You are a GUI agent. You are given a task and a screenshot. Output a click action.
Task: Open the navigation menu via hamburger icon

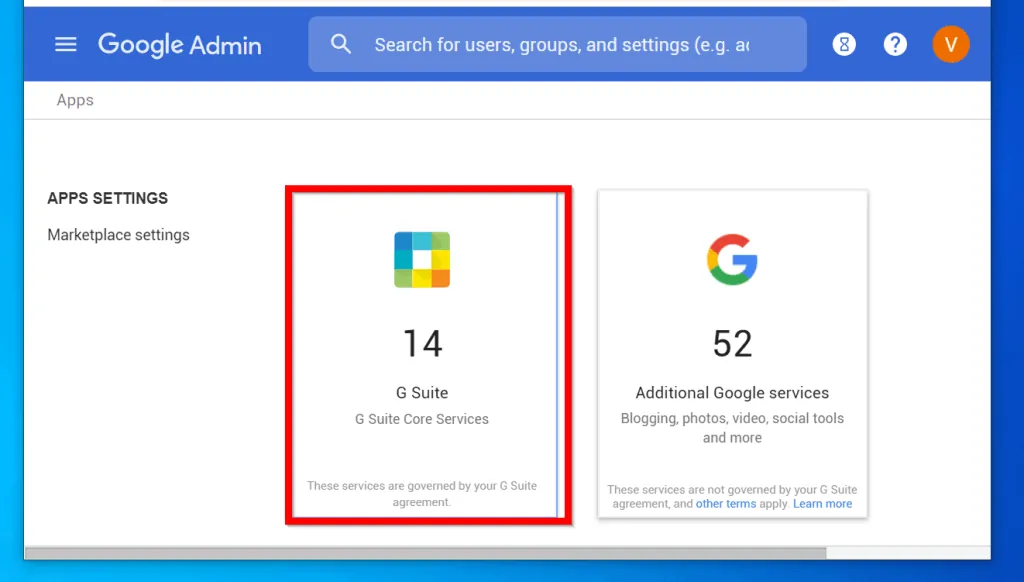65,44
